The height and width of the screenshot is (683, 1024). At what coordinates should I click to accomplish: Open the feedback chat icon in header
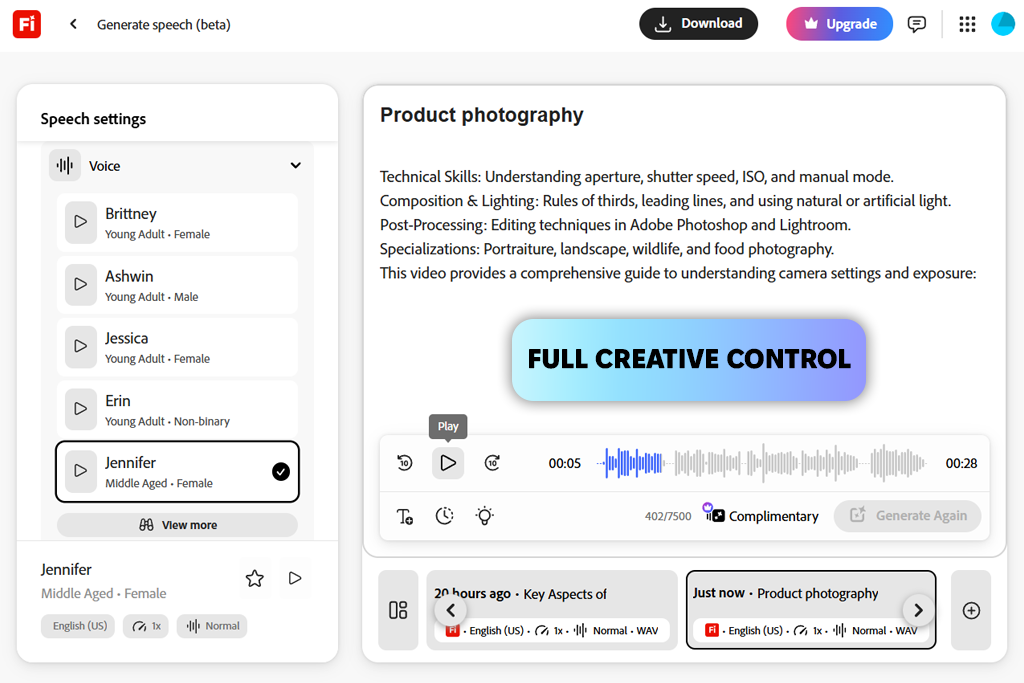pos(917,24)
